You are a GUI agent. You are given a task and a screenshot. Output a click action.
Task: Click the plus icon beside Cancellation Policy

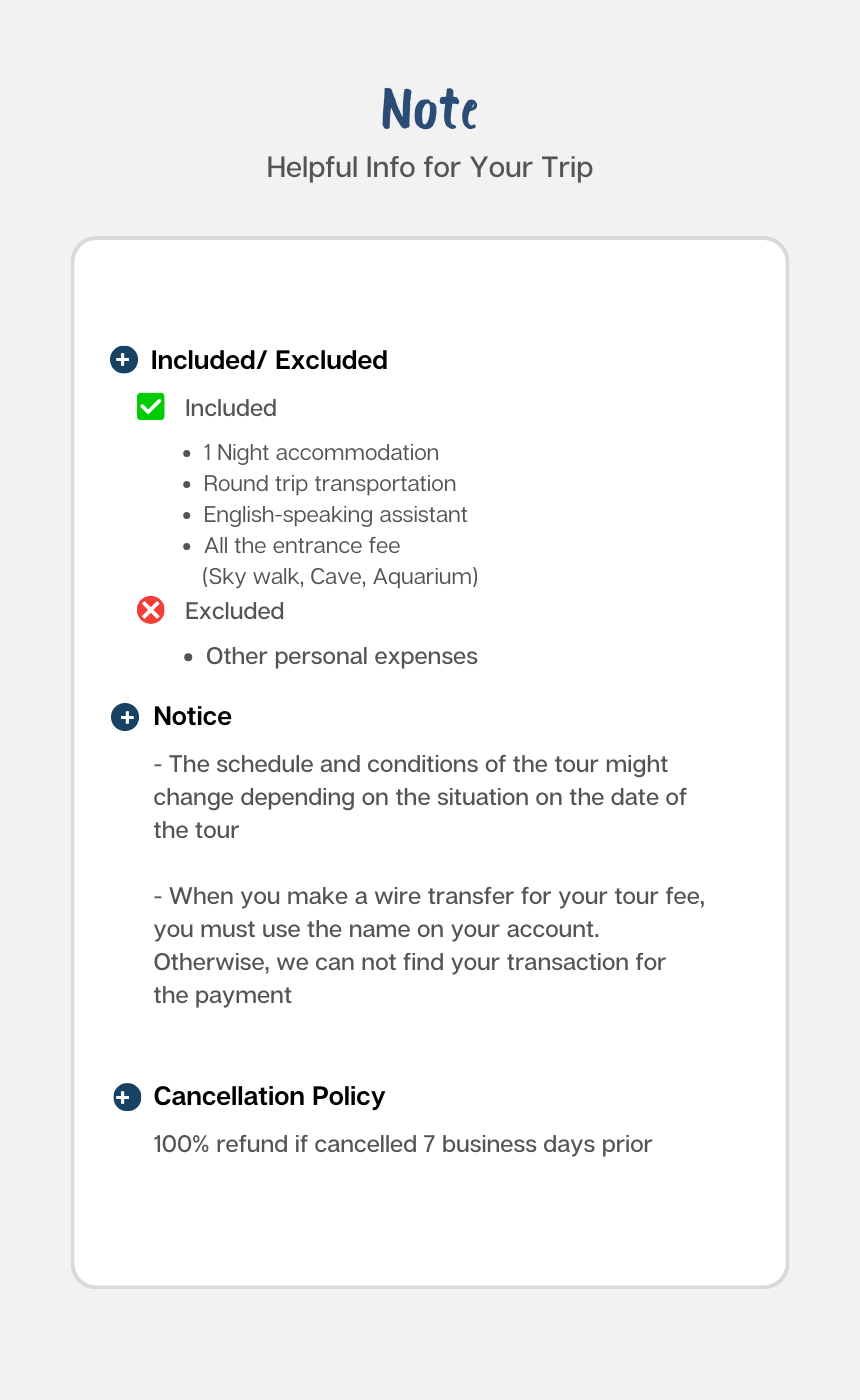pos(126,1097)
